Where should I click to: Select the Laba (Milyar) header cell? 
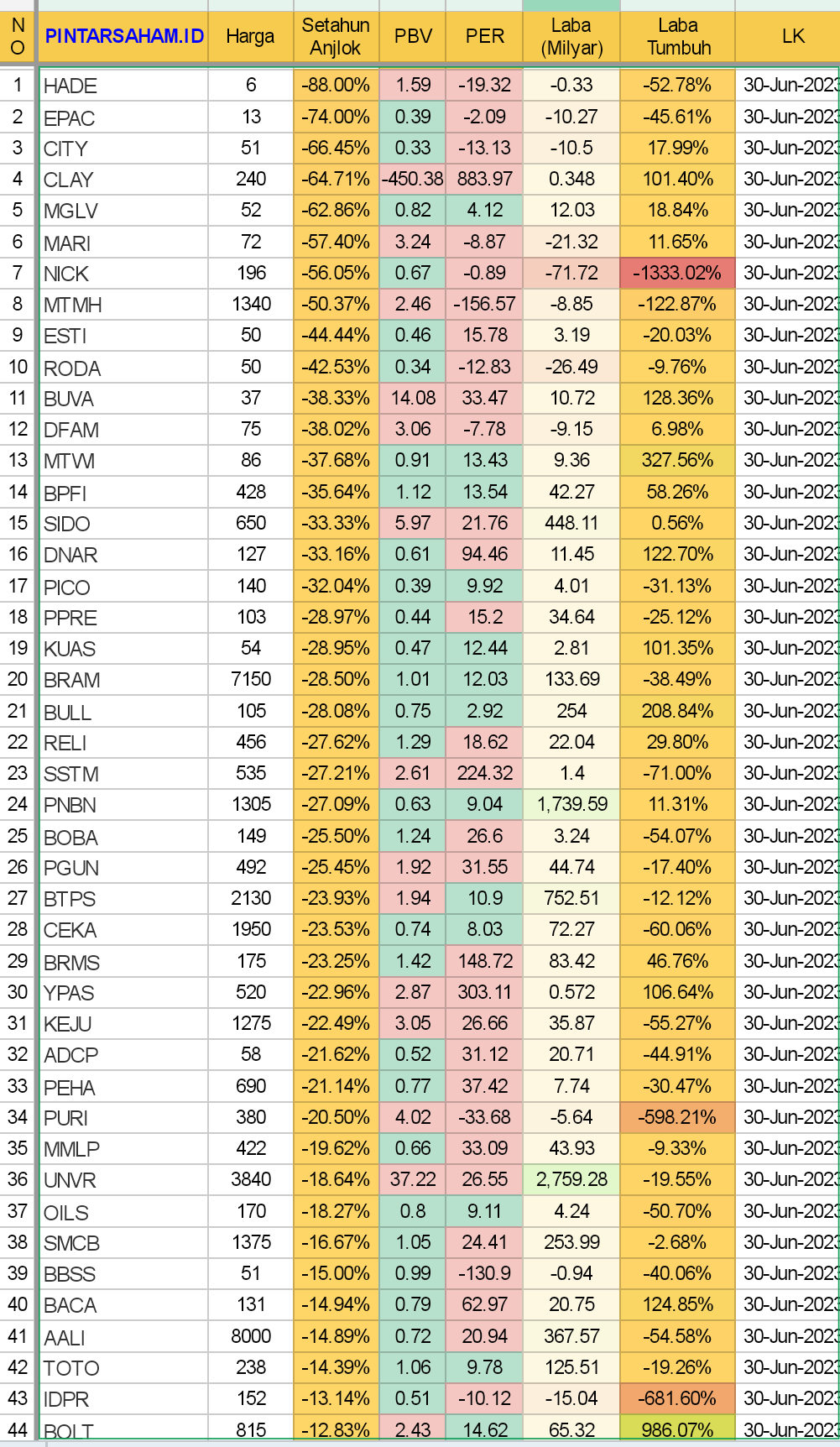[x=571, y=36]
